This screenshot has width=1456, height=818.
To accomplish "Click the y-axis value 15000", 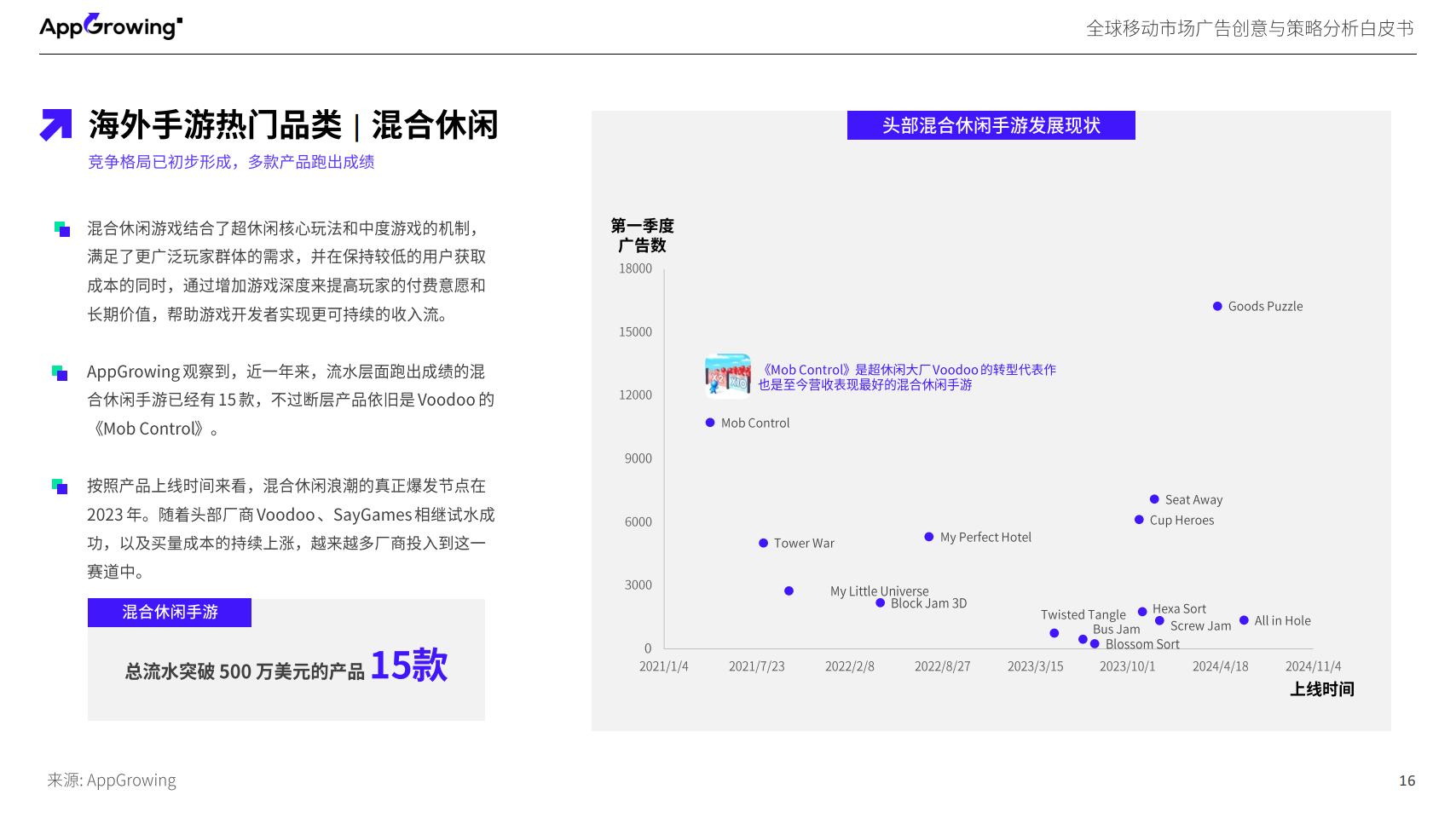I will point(635,331).
